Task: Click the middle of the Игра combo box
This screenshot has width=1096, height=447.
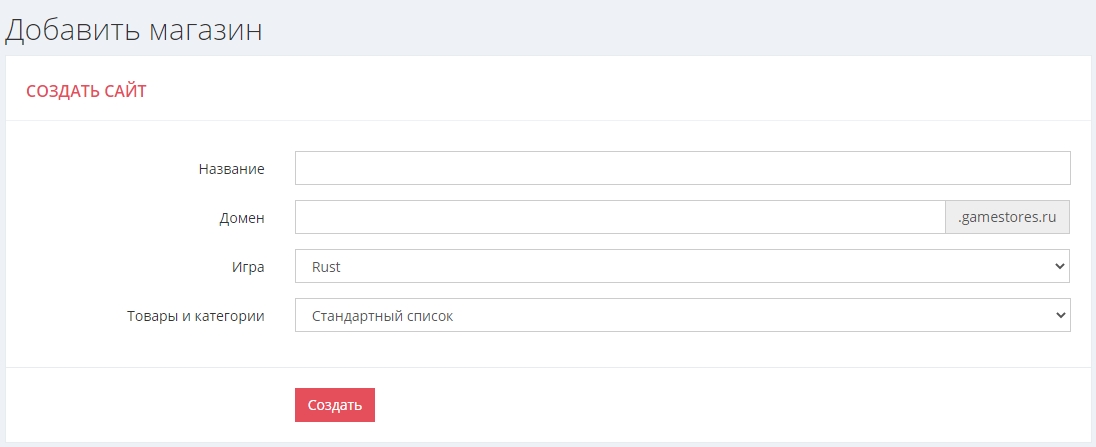Action: point(682,267)
